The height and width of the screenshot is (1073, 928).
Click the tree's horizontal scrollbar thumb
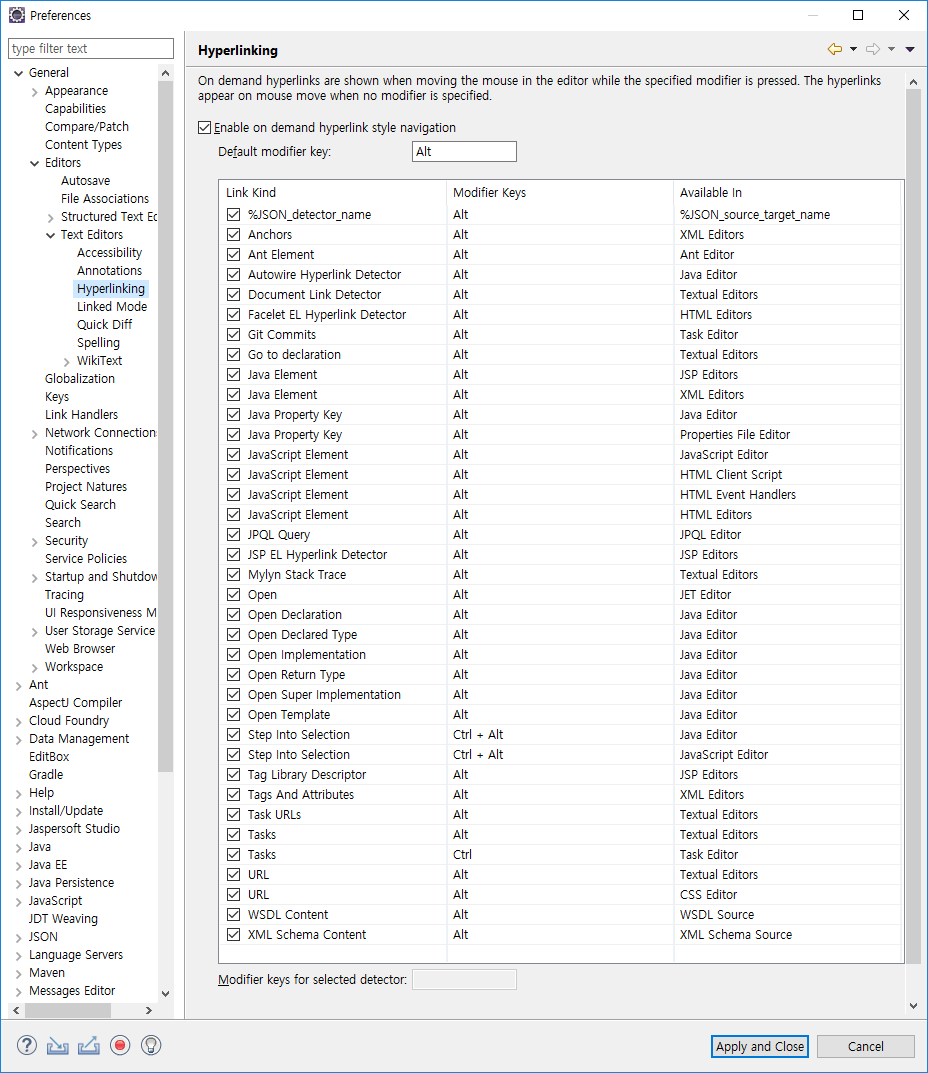(68, 1010)
